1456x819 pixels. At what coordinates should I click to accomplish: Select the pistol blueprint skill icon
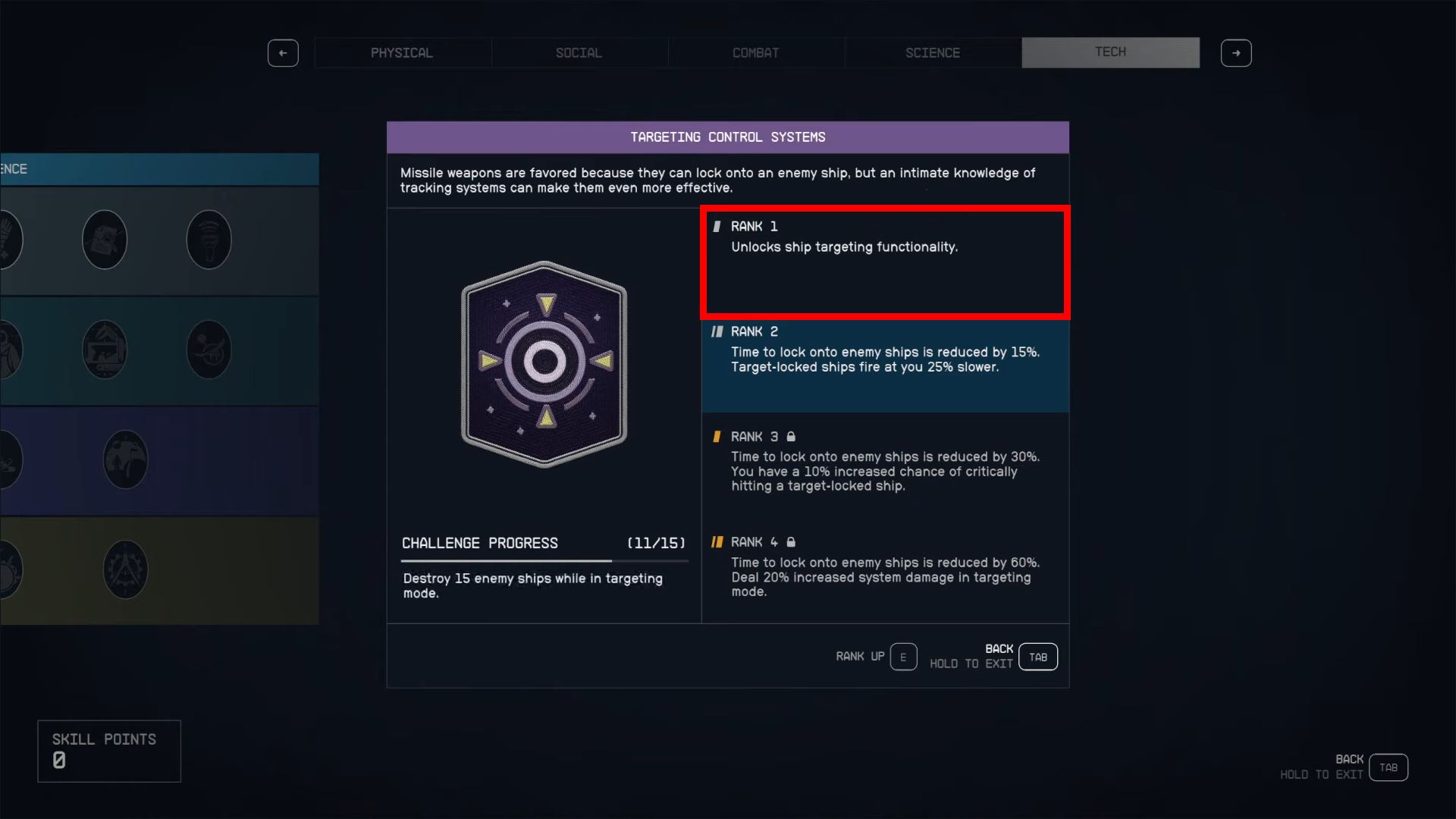pyautogui.click(x=105, y=350)
